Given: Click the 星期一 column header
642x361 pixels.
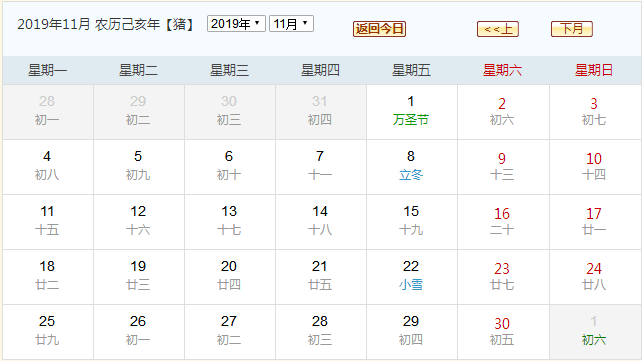Looking at the screenshot, I should tap(47, 70).
